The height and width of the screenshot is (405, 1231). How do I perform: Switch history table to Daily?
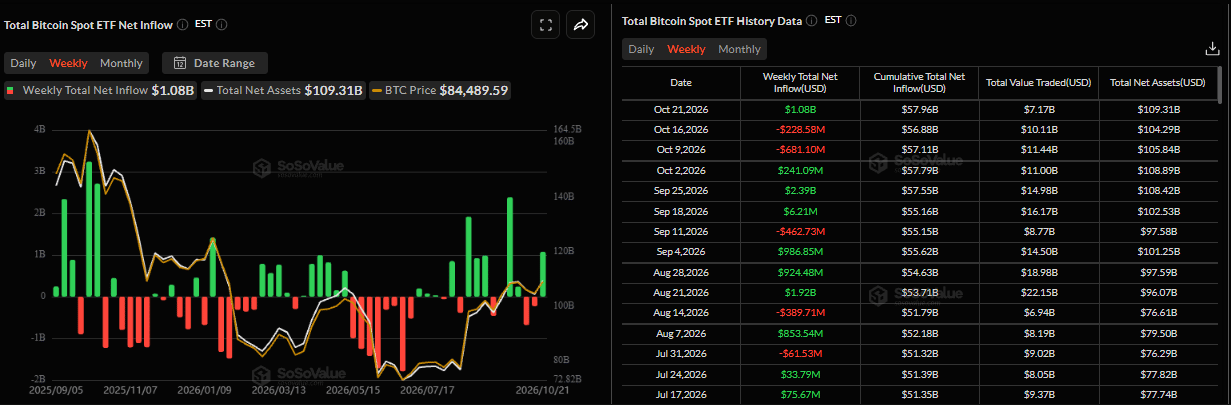tap(641, 49)
